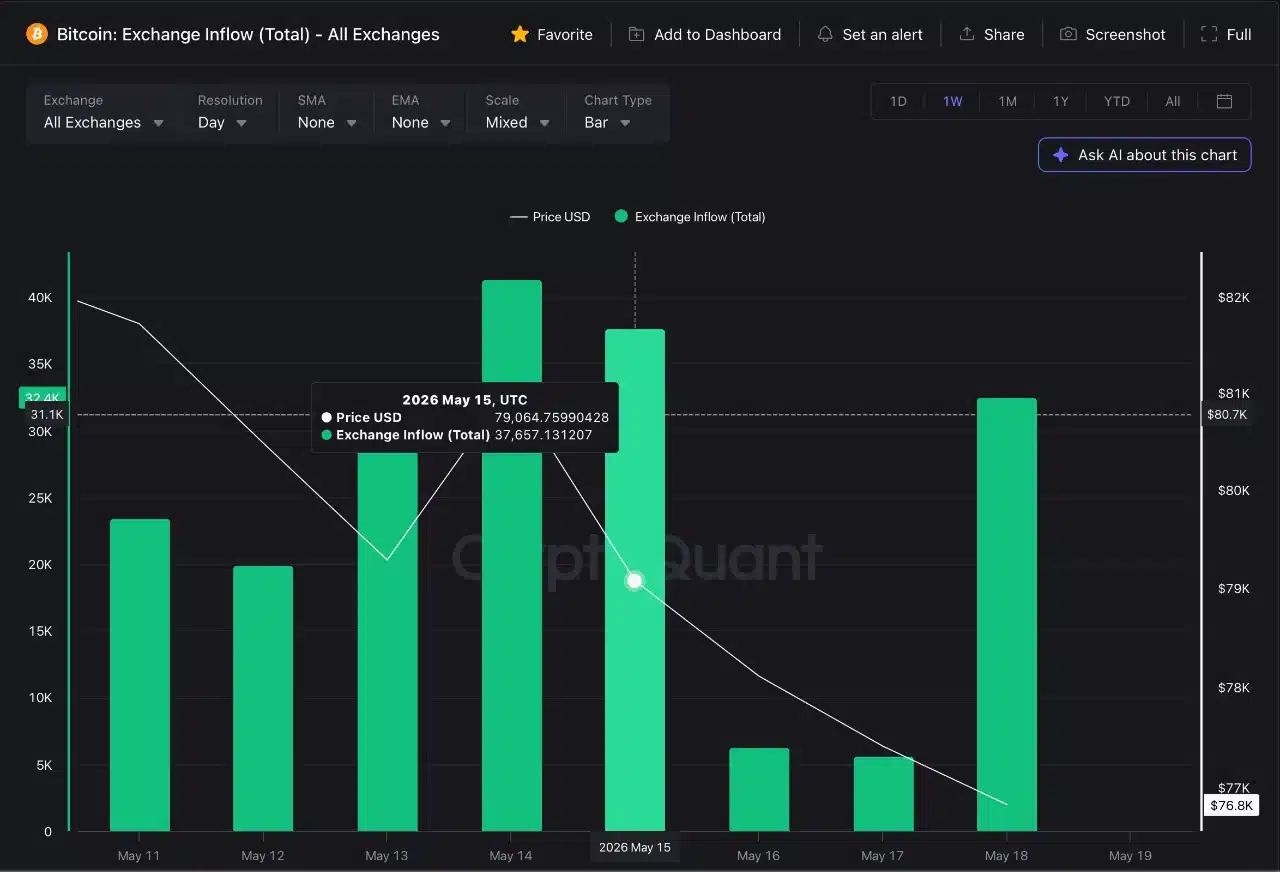Toggle Exchange Inflow (Total) legend series
Viewport: 1280px width, 872px height.
point(690,217)
